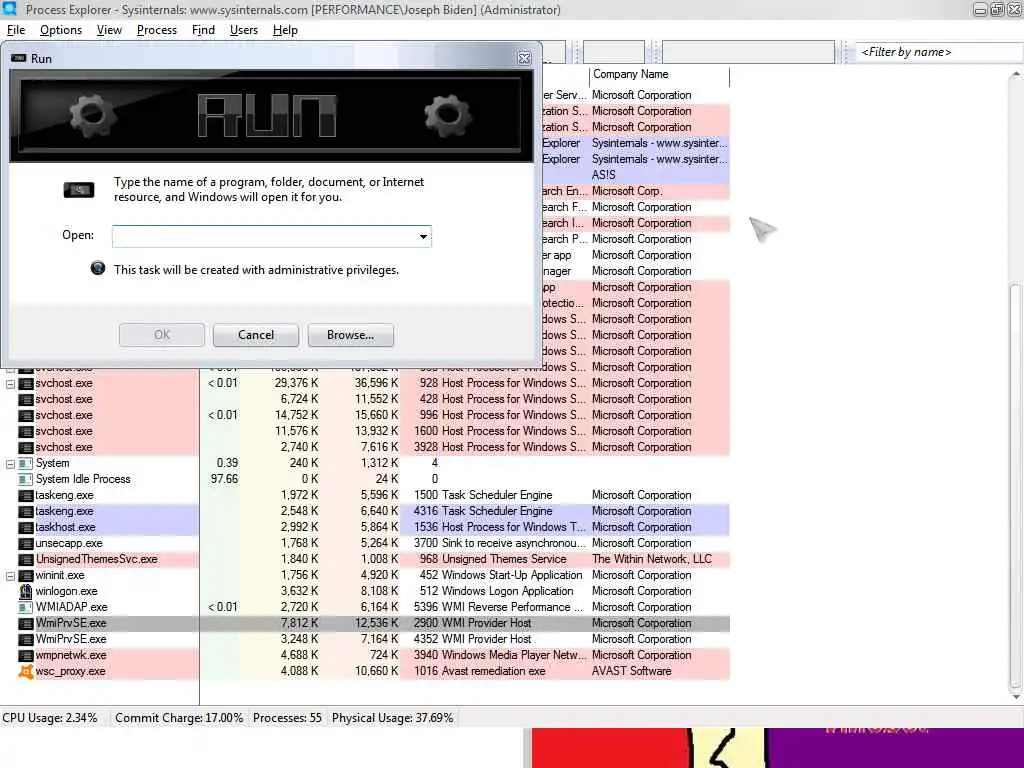
Task: Select the wmpnetwk.exe process name
Action: (x=71, y=655)
